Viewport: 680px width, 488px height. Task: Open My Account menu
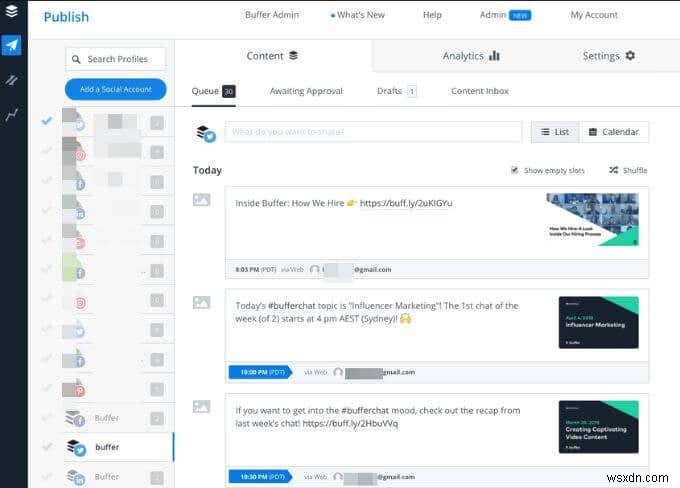(594, 15)
